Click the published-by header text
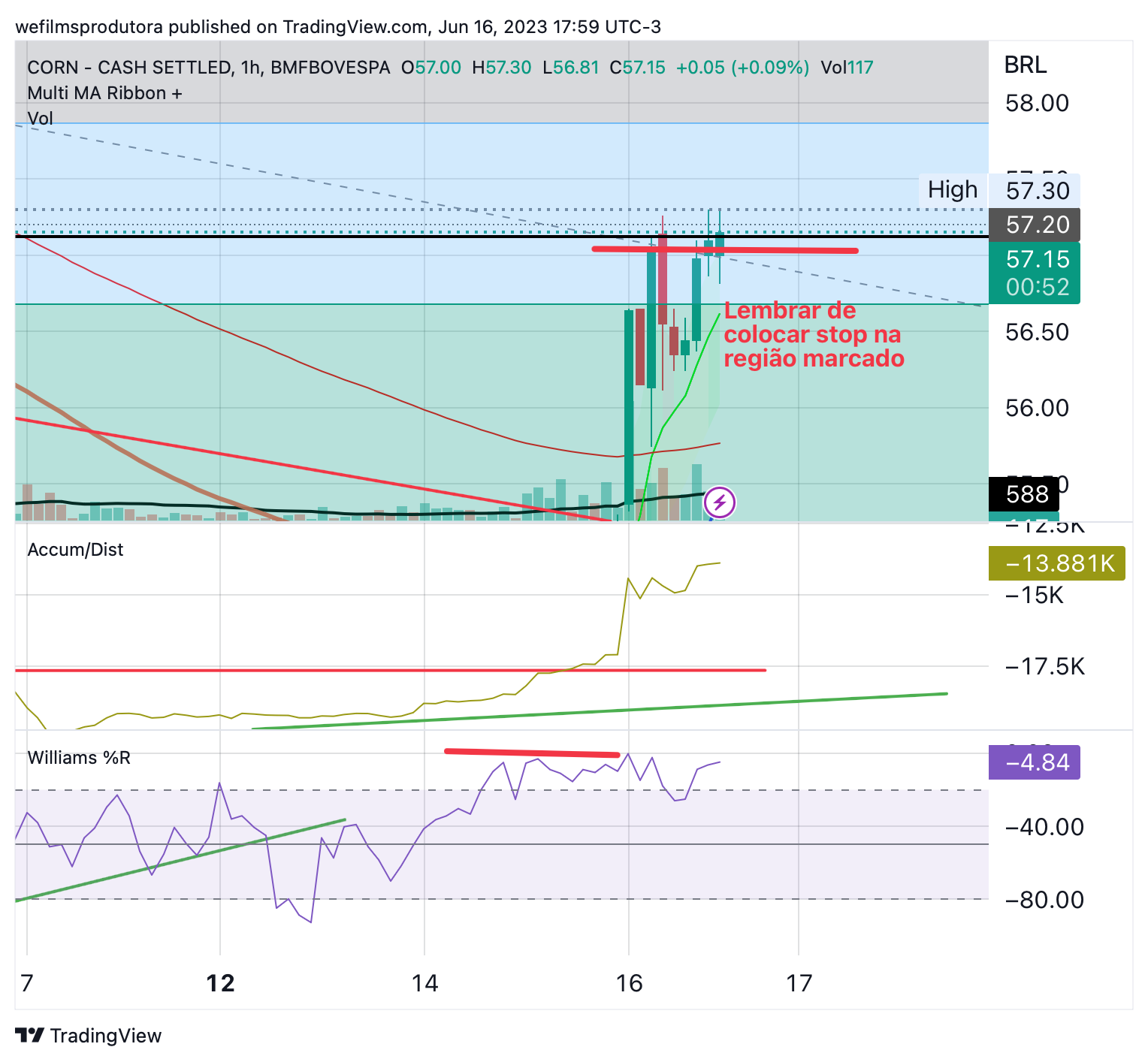The width and height of the screenshot is (1148, 1062). (x=338, y=27)
